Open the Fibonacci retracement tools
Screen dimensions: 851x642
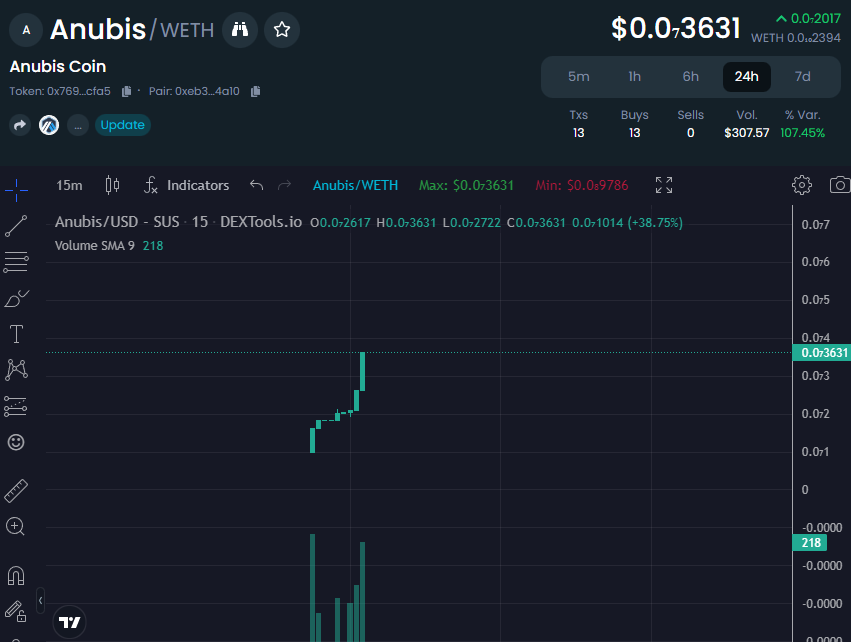[16, 262]
